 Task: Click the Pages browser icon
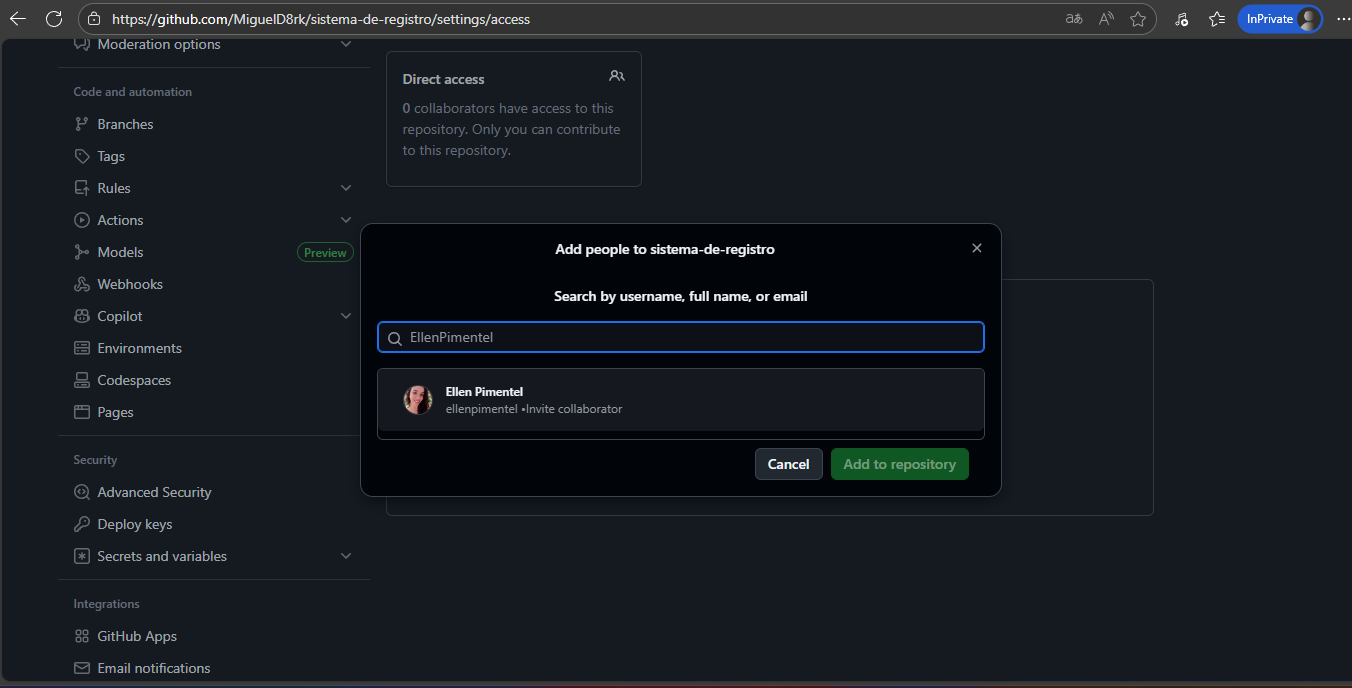point(82,412)
